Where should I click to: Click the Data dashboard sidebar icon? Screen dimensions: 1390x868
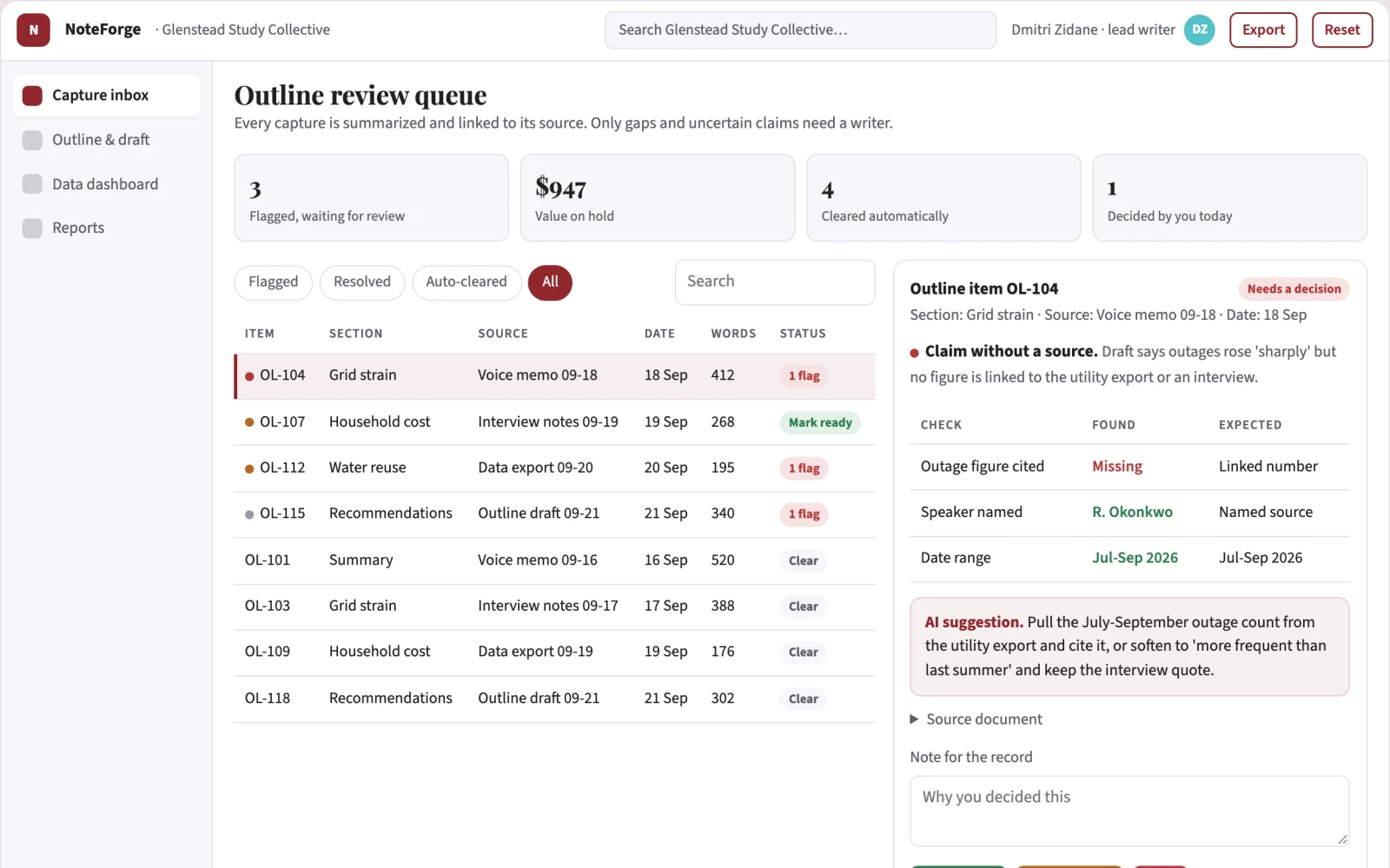pyautogui.click(x=32, y=184)
